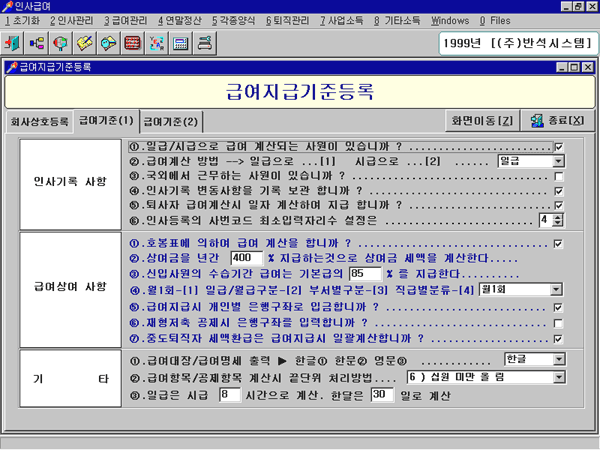Image resolution: width=600 pixels, height=450 pixels.
Task: Click the YEAR toolbar icon
Action: (156, 44)
